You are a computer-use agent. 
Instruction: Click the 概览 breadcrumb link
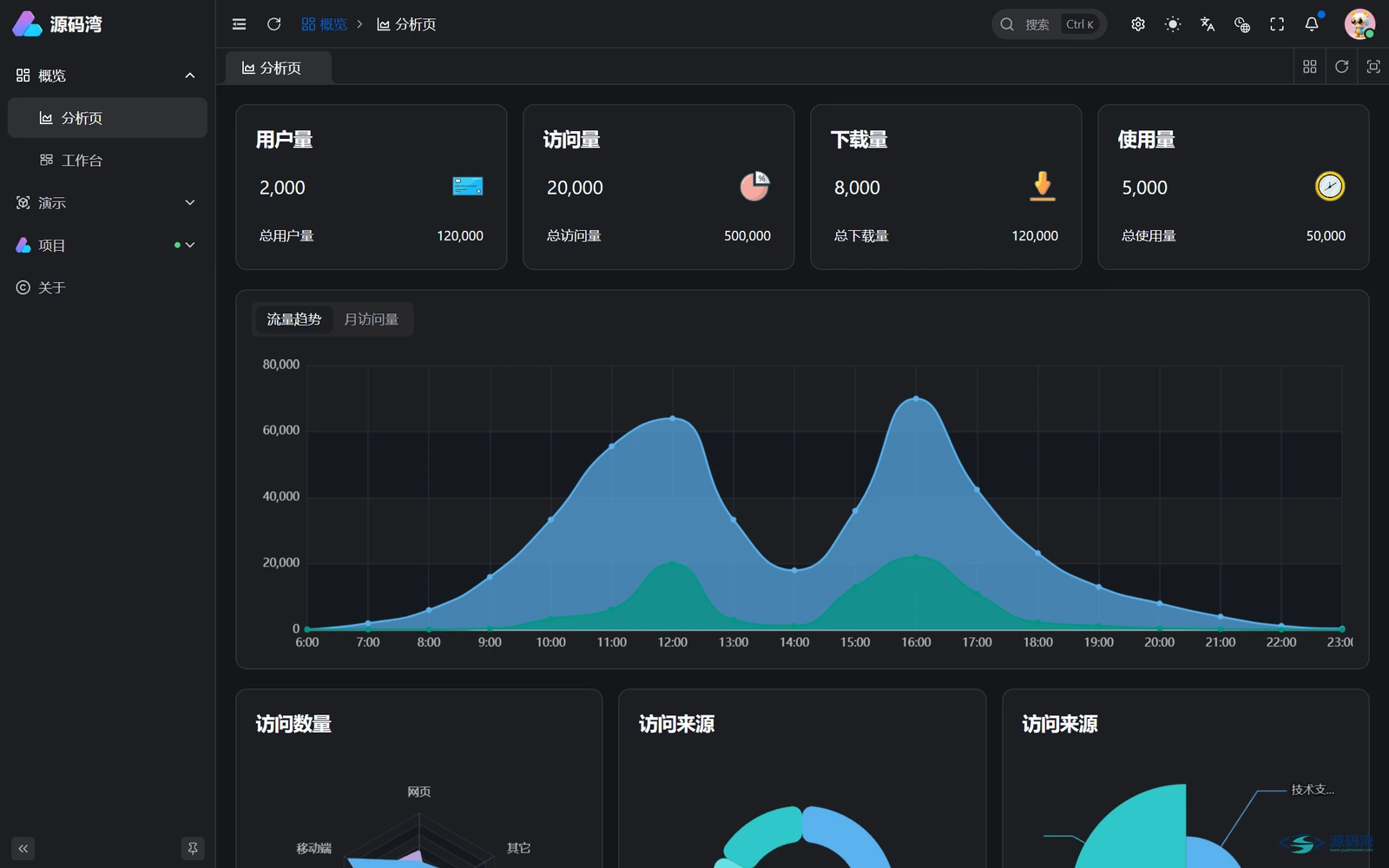324,24
